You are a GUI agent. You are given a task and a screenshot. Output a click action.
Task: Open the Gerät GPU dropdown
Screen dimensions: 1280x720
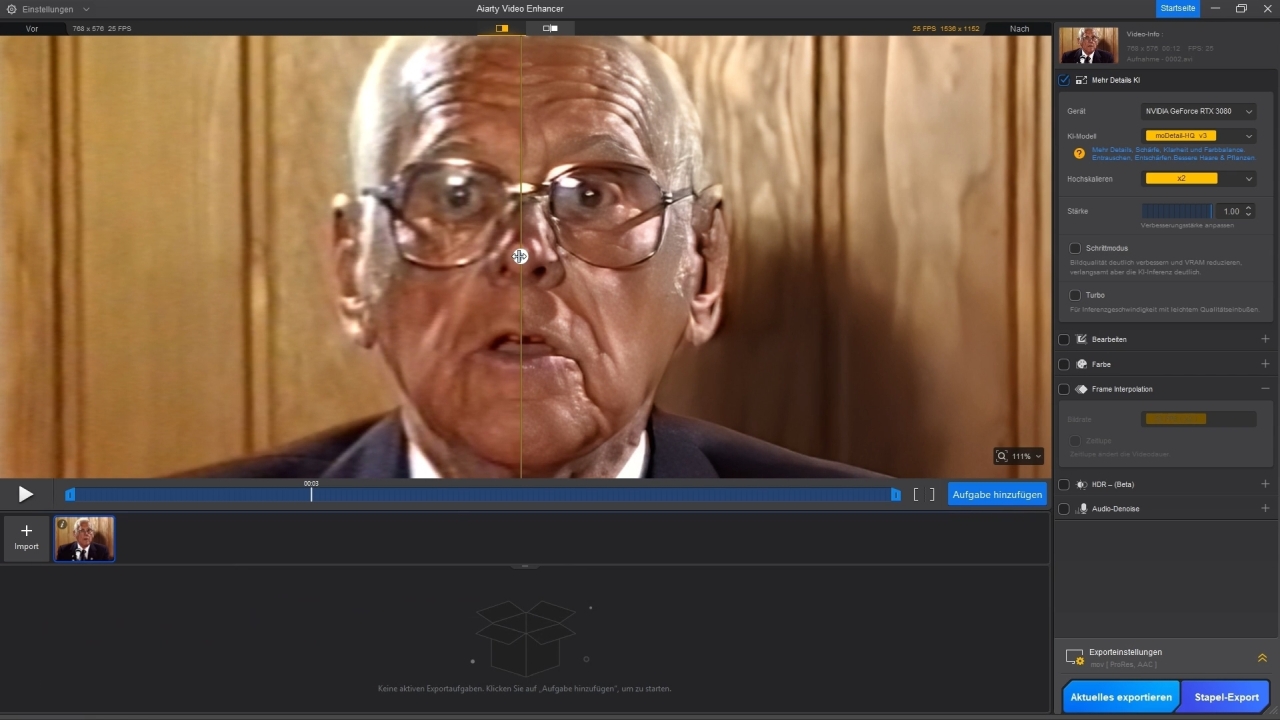click(1198, 112)
